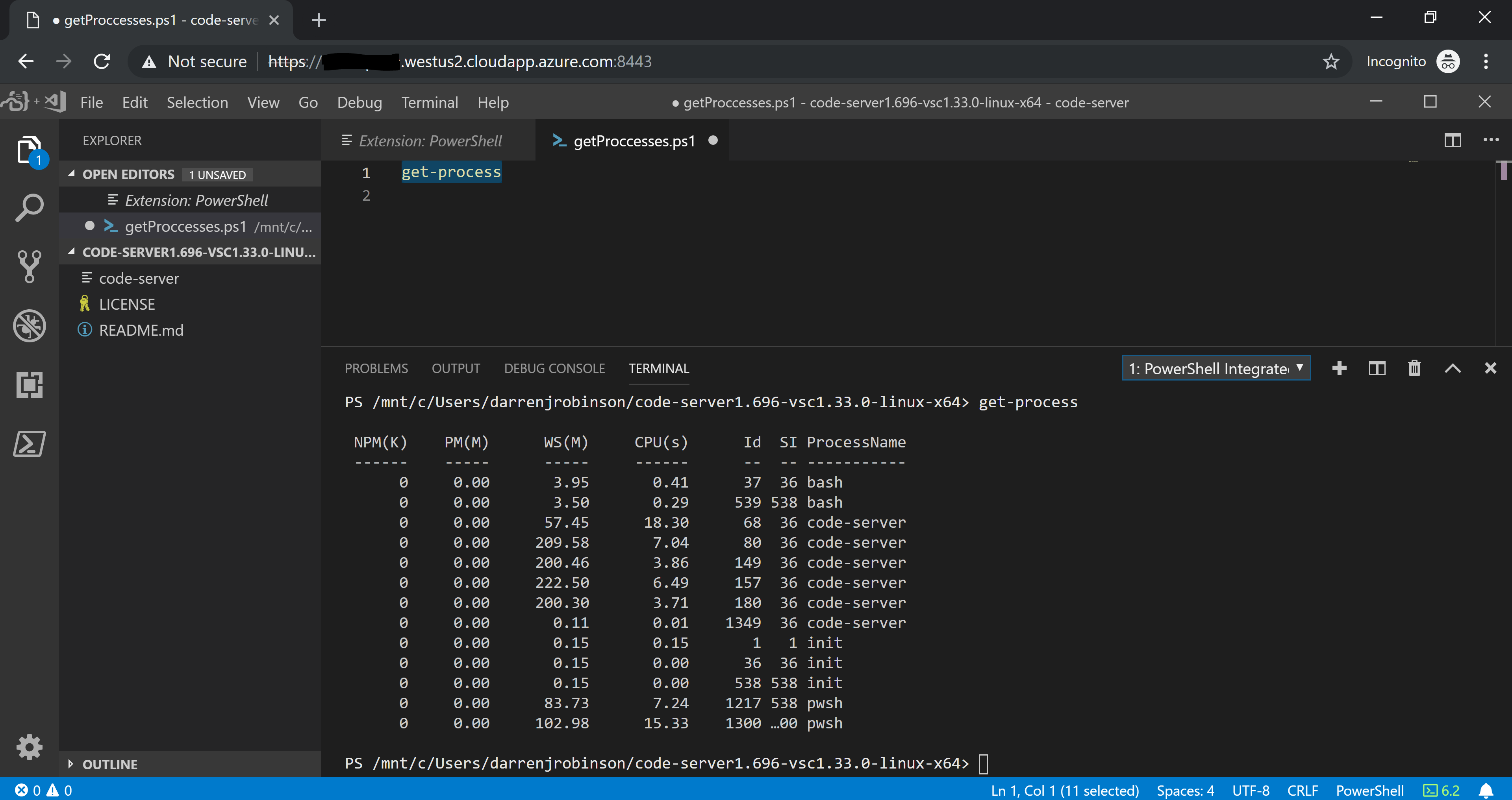Switch to the 1: PowerShell Integrate dropdown
1512x800 pixels.
(x=1214, y=368)
